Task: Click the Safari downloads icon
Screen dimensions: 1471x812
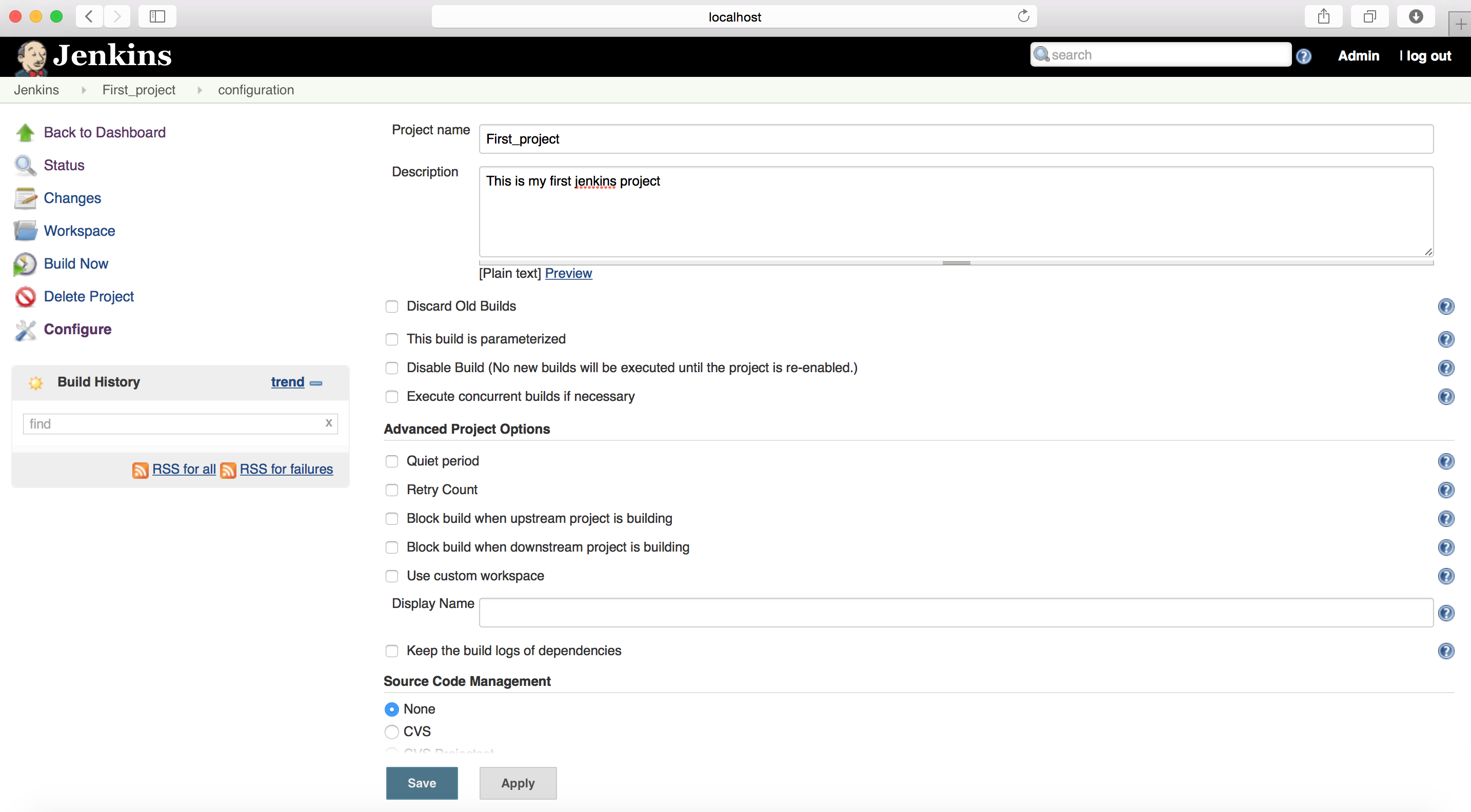Action: click(x=1415, y=16)
